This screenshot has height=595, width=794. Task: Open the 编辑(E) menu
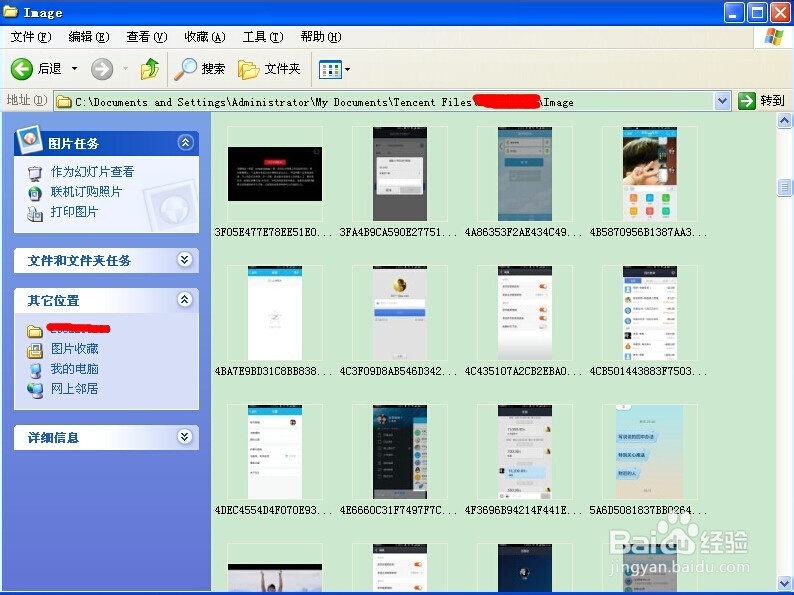click(89, 37)
